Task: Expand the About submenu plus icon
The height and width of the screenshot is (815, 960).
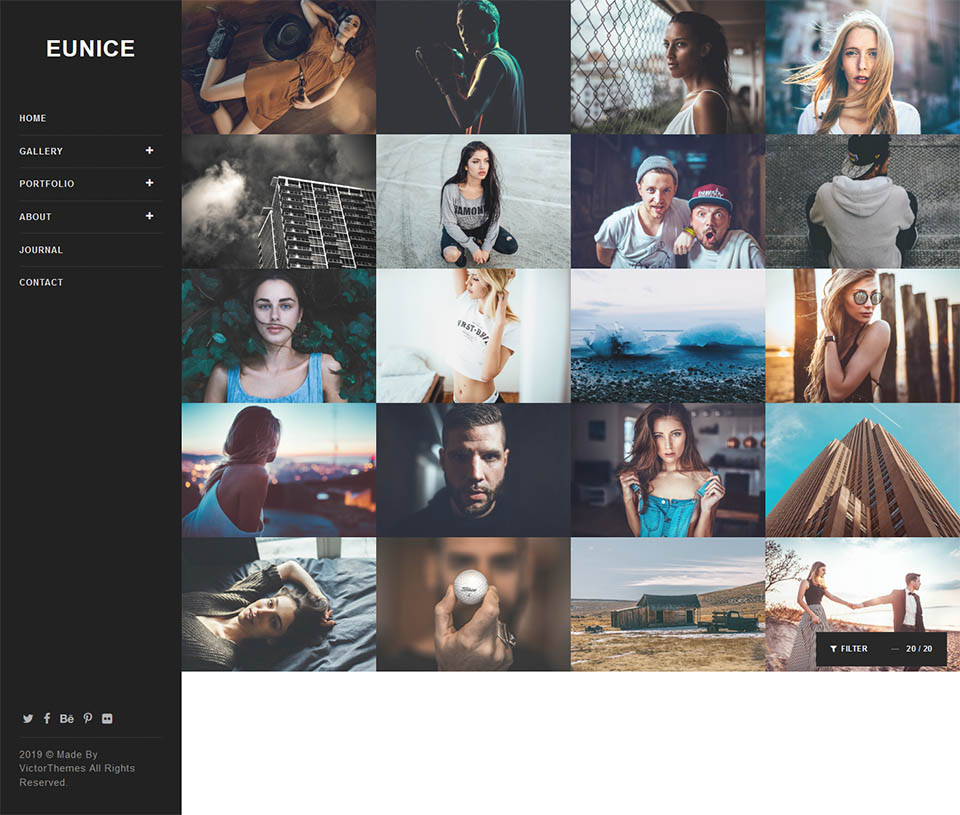Action: (x=150, y=216)
